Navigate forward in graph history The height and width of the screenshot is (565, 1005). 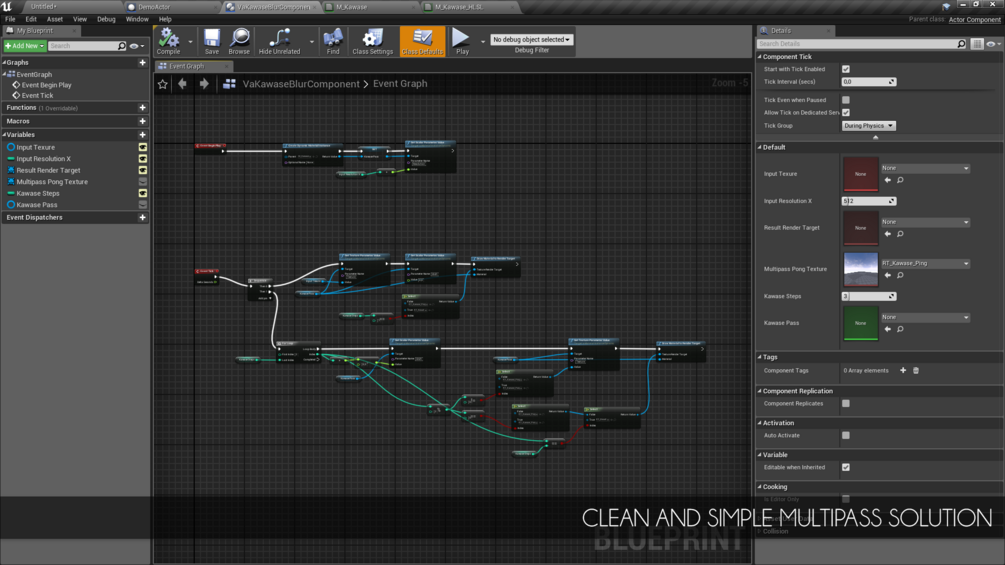point(204,84)
